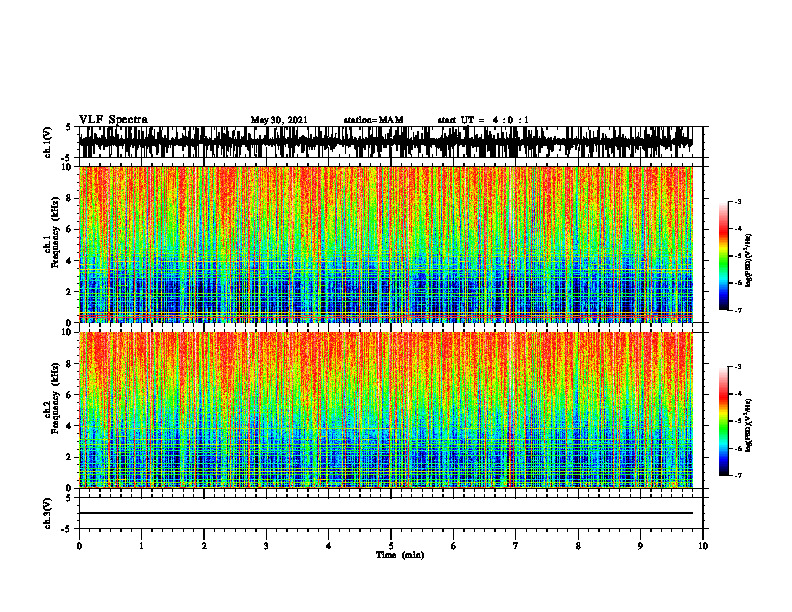Click ch.2 frequency tick label "8"
Image resolution: width=792 pixels, height=612 pixels.
tap(69, 364)
